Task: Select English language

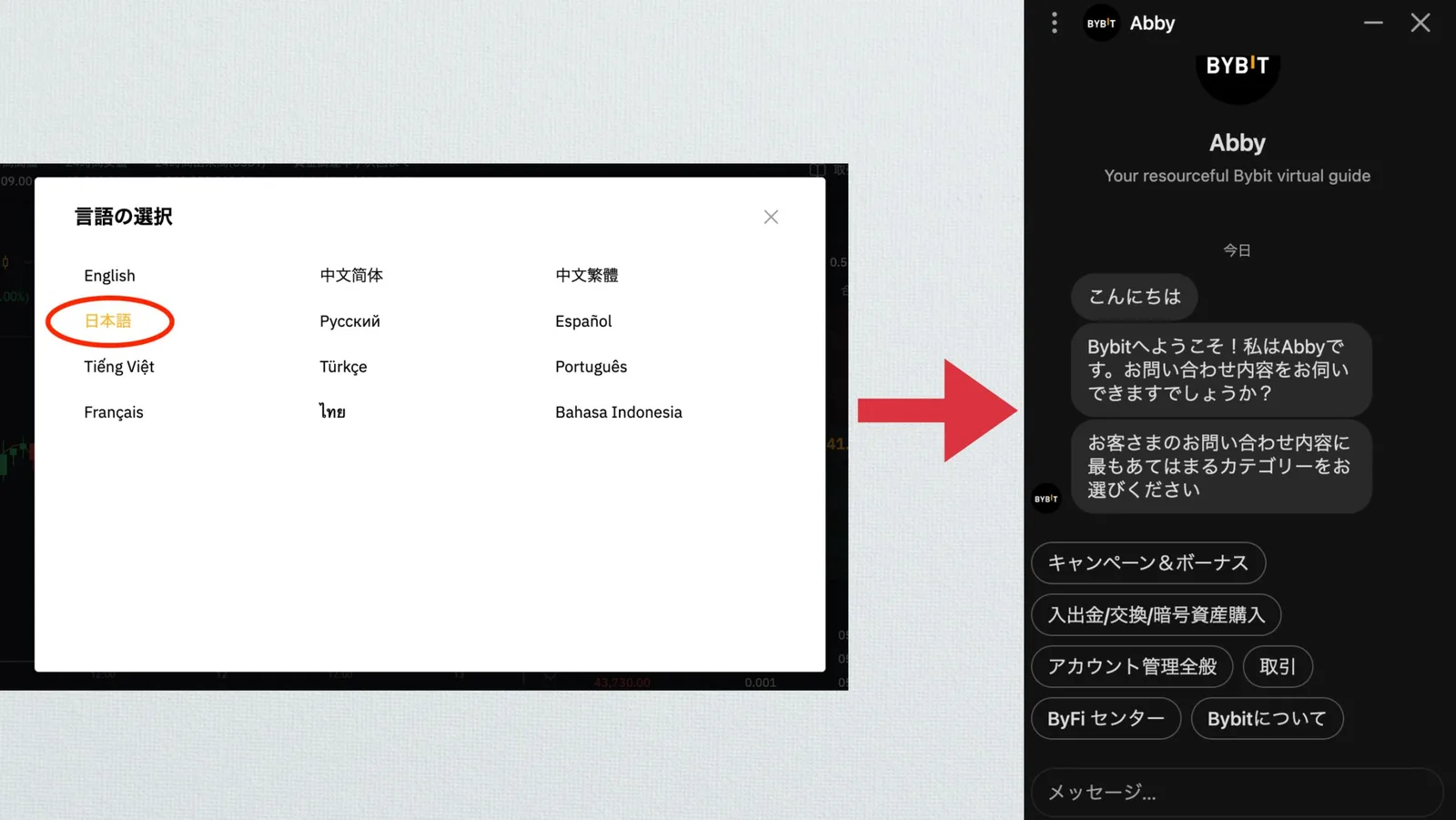Action: (x=109, y=276)
